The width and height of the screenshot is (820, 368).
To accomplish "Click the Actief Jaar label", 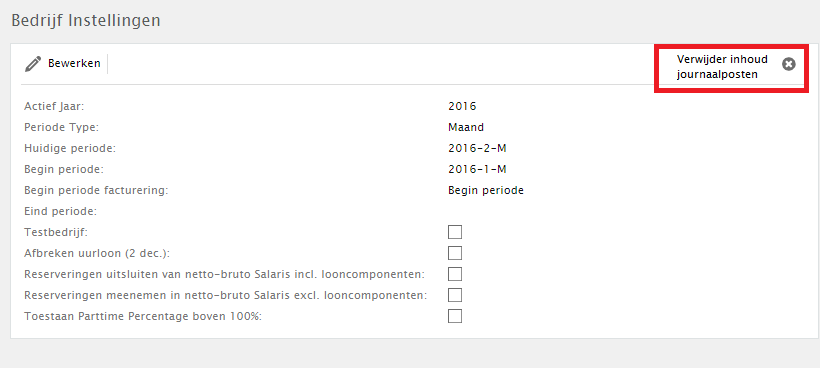I will click(54, 106).
